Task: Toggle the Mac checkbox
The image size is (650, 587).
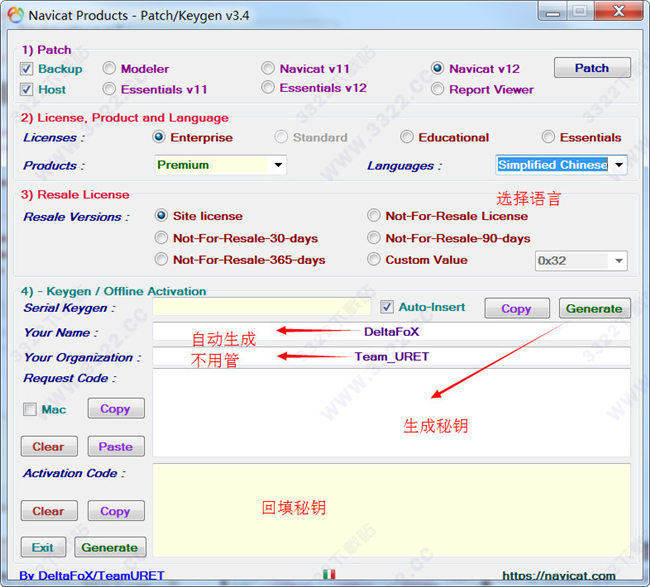Action: tap(30, 410)
